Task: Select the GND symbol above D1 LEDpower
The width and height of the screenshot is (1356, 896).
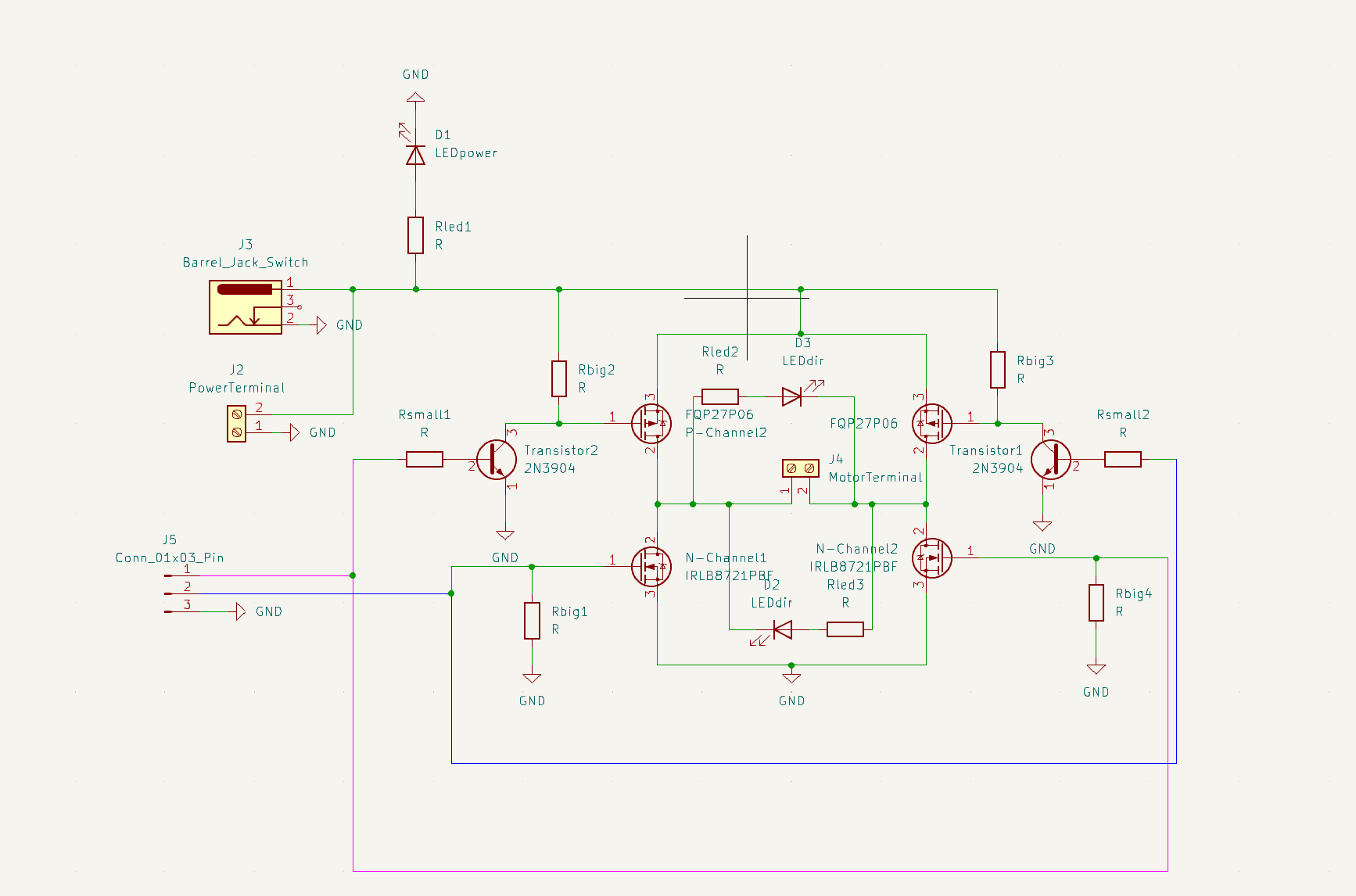Action: tap(415, 96)
